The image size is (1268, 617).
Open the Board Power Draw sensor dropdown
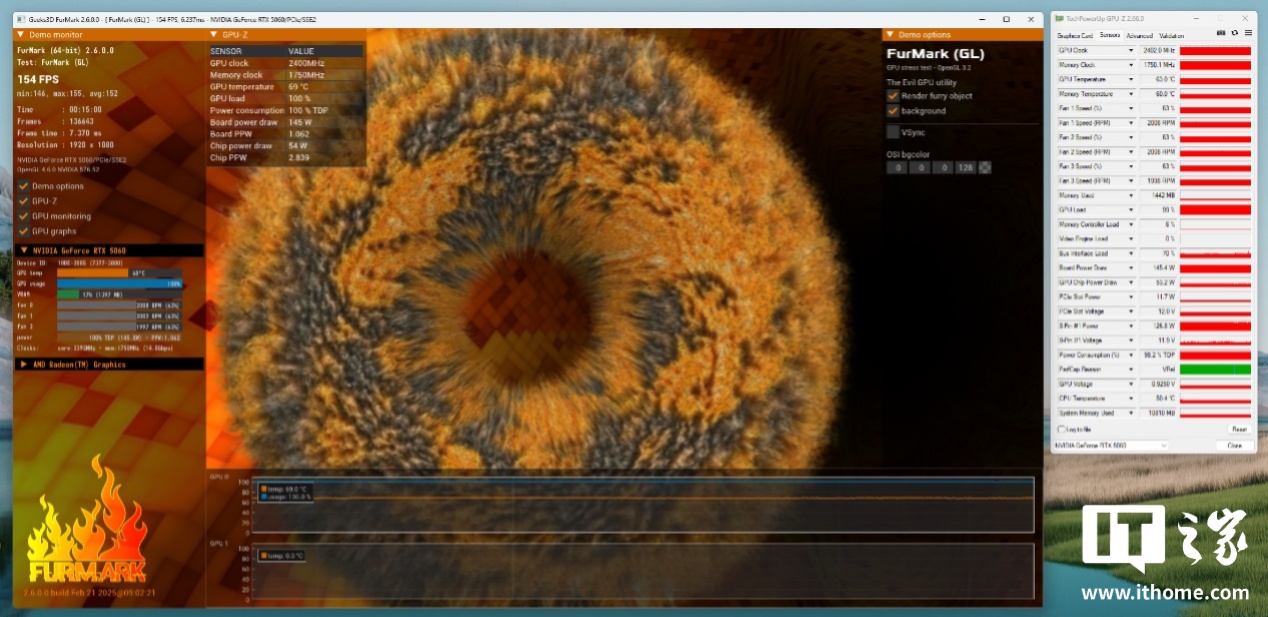[x=1131, y=268]
